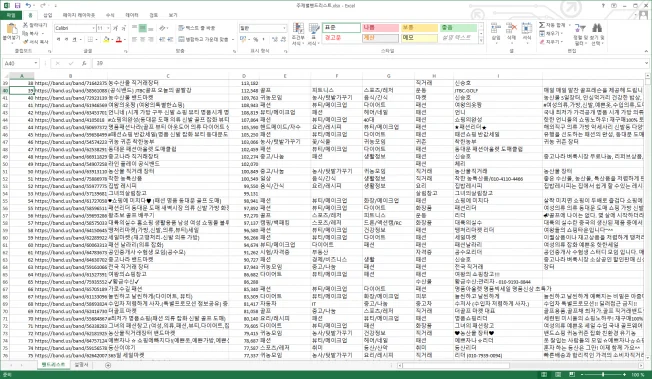Apply the pink Bad (나쁨) cell style

click(380, 27)
